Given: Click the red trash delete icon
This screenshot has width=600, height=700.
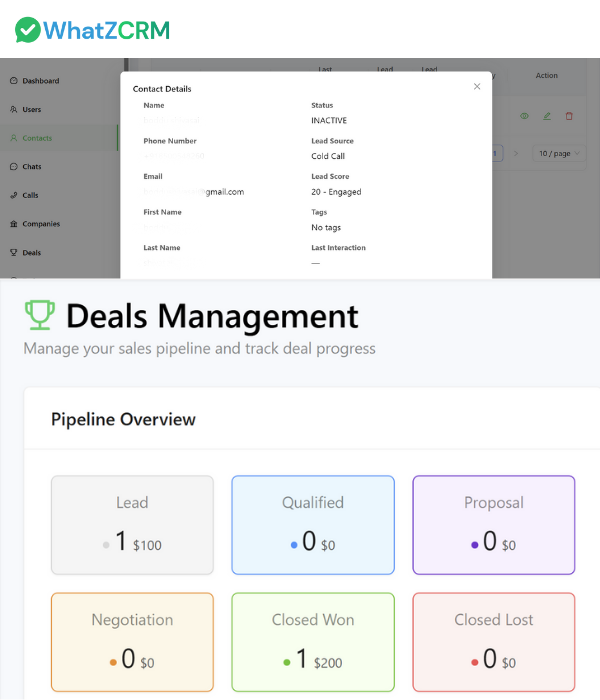Looking at the screenshot, I should tap(570, 116).
